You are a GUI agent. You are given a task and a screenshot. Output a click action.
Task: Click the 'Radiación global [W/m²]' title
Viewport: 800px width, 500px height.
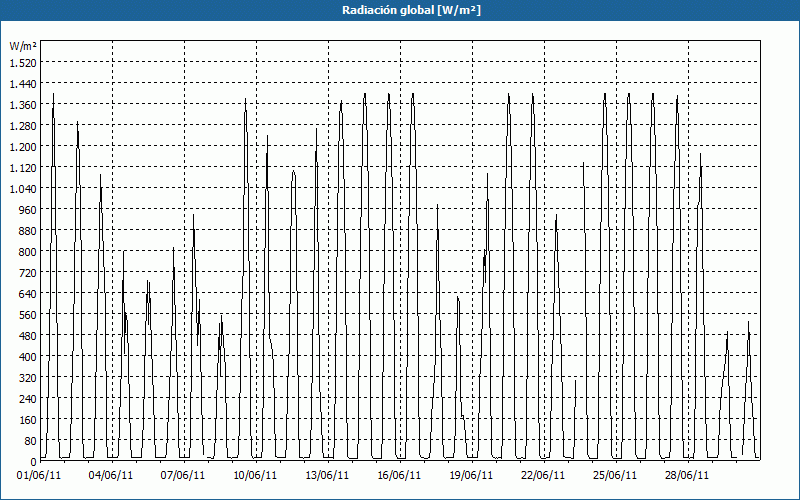click(x=411, y=10)
